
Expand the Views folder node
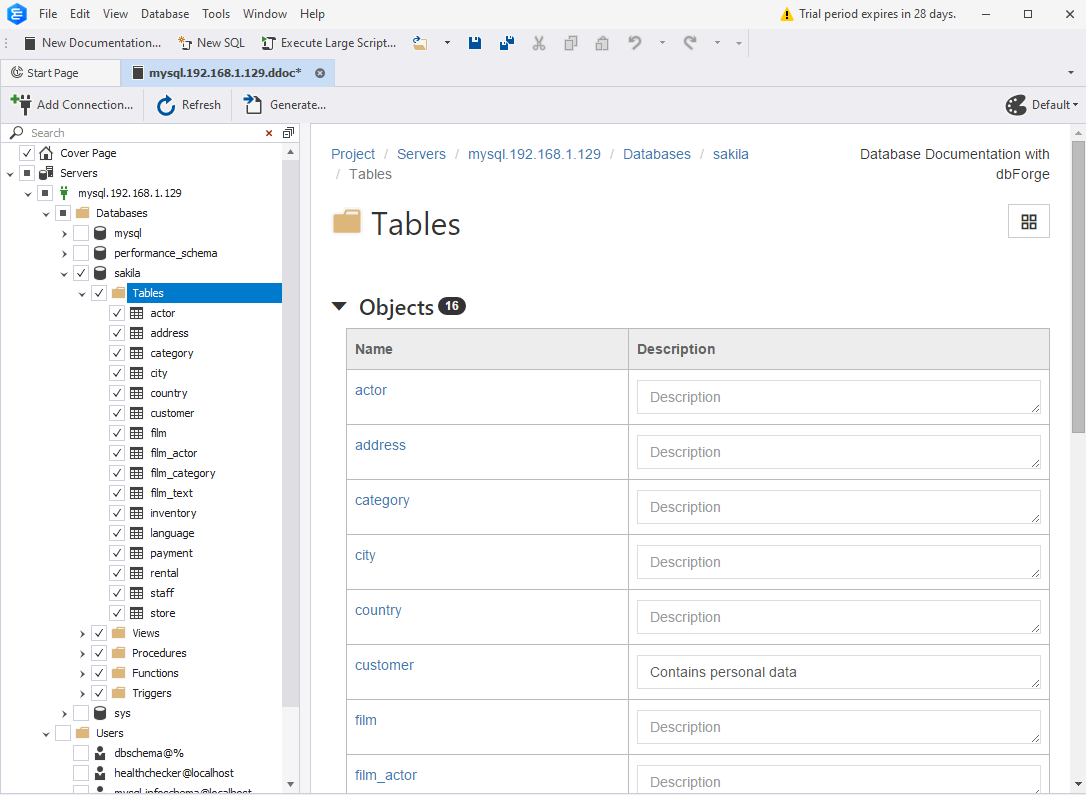point(82,634)
